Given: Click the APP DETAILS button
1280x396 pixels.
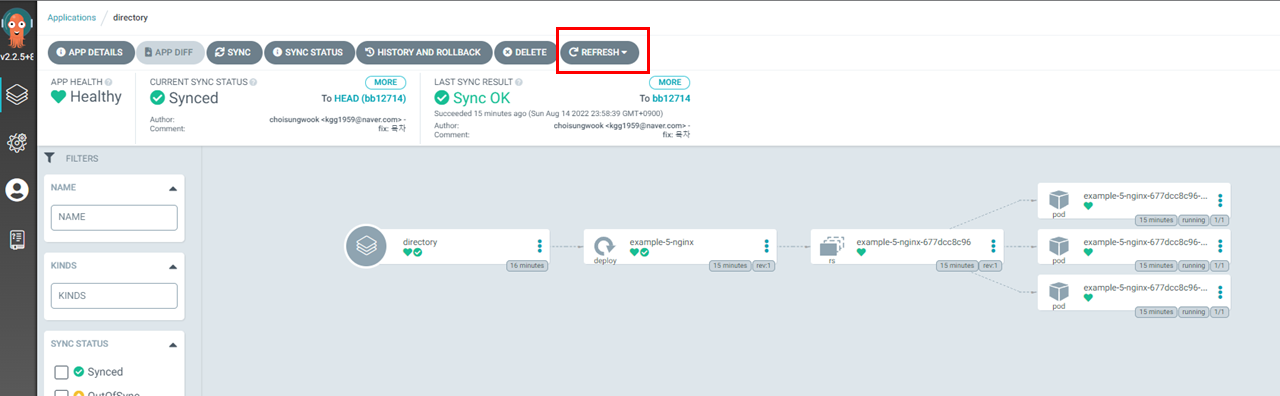Looking at the screenshot, I should pos(91,52).
